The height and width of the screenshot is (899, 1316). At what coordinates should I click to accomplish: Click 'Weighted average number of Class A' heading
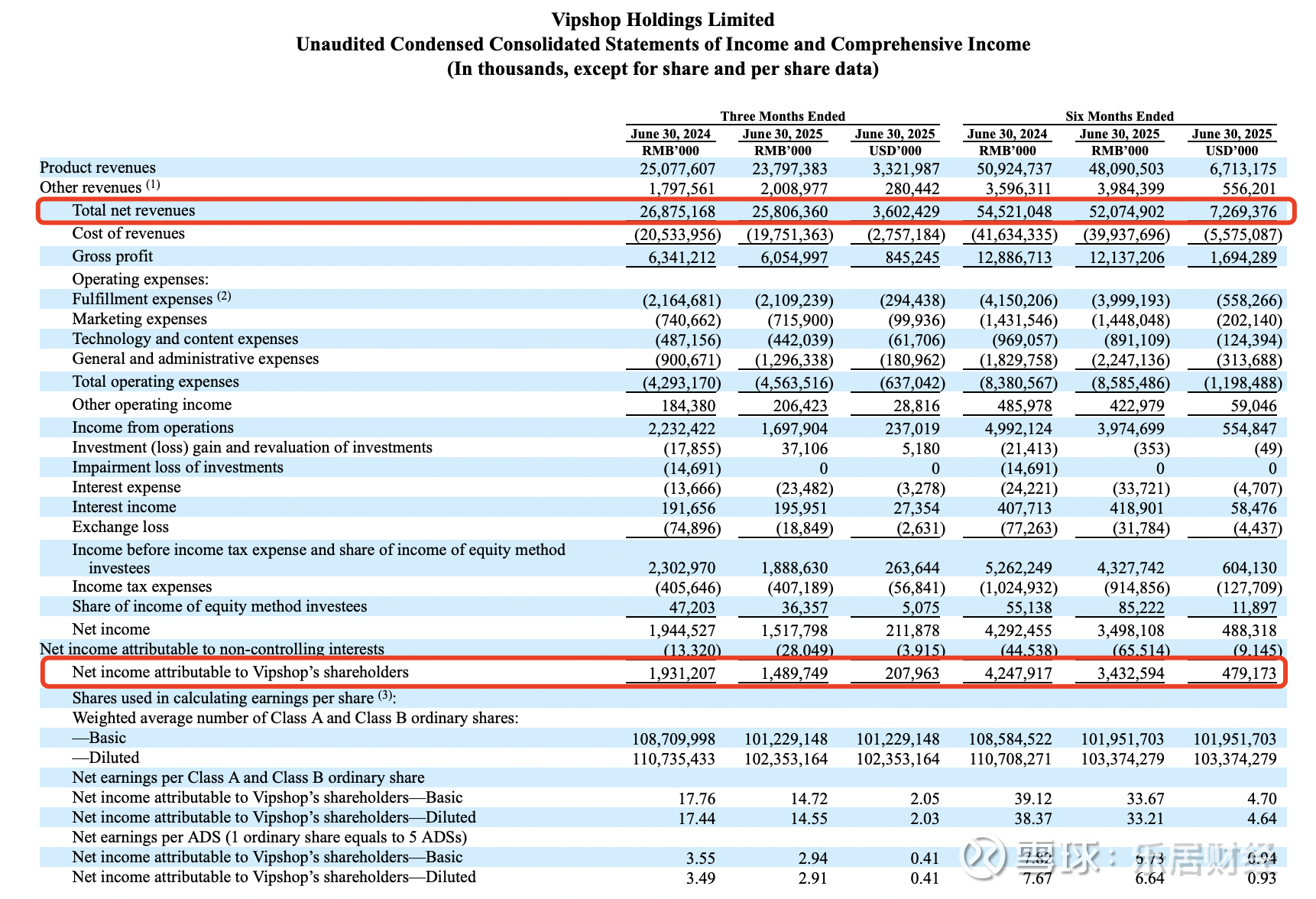[x=295, y=718]
